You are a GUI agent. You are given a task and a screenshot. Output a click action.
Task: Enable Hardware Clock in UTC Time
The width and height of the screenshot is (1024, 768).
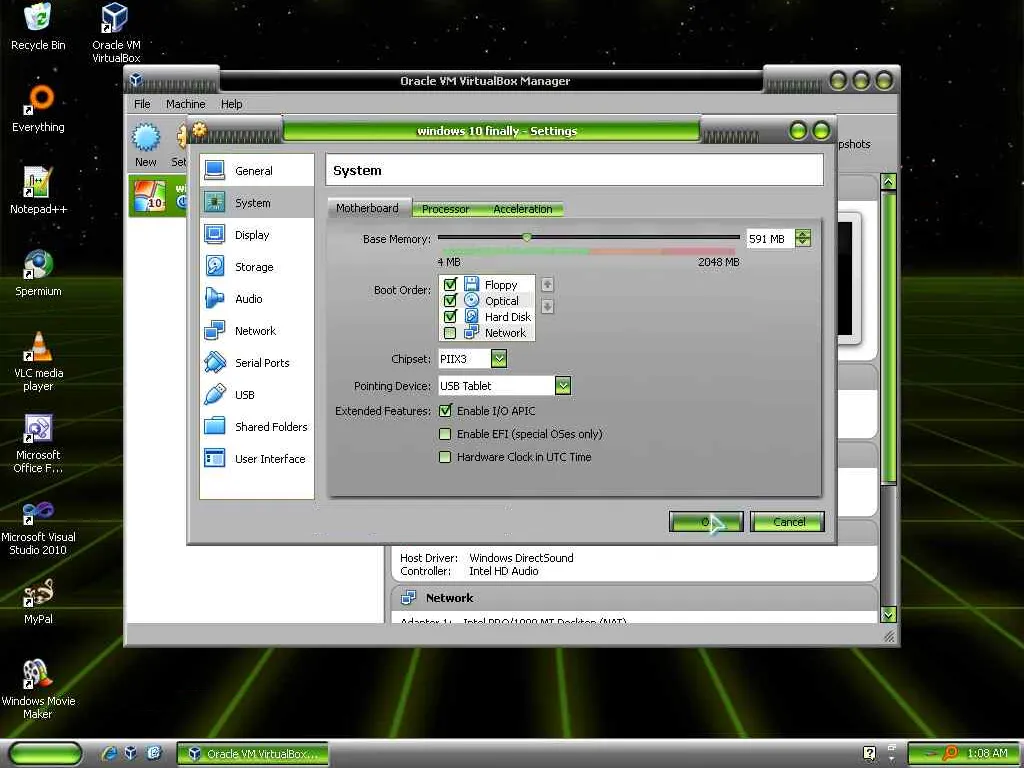click(x=445, y=456)
